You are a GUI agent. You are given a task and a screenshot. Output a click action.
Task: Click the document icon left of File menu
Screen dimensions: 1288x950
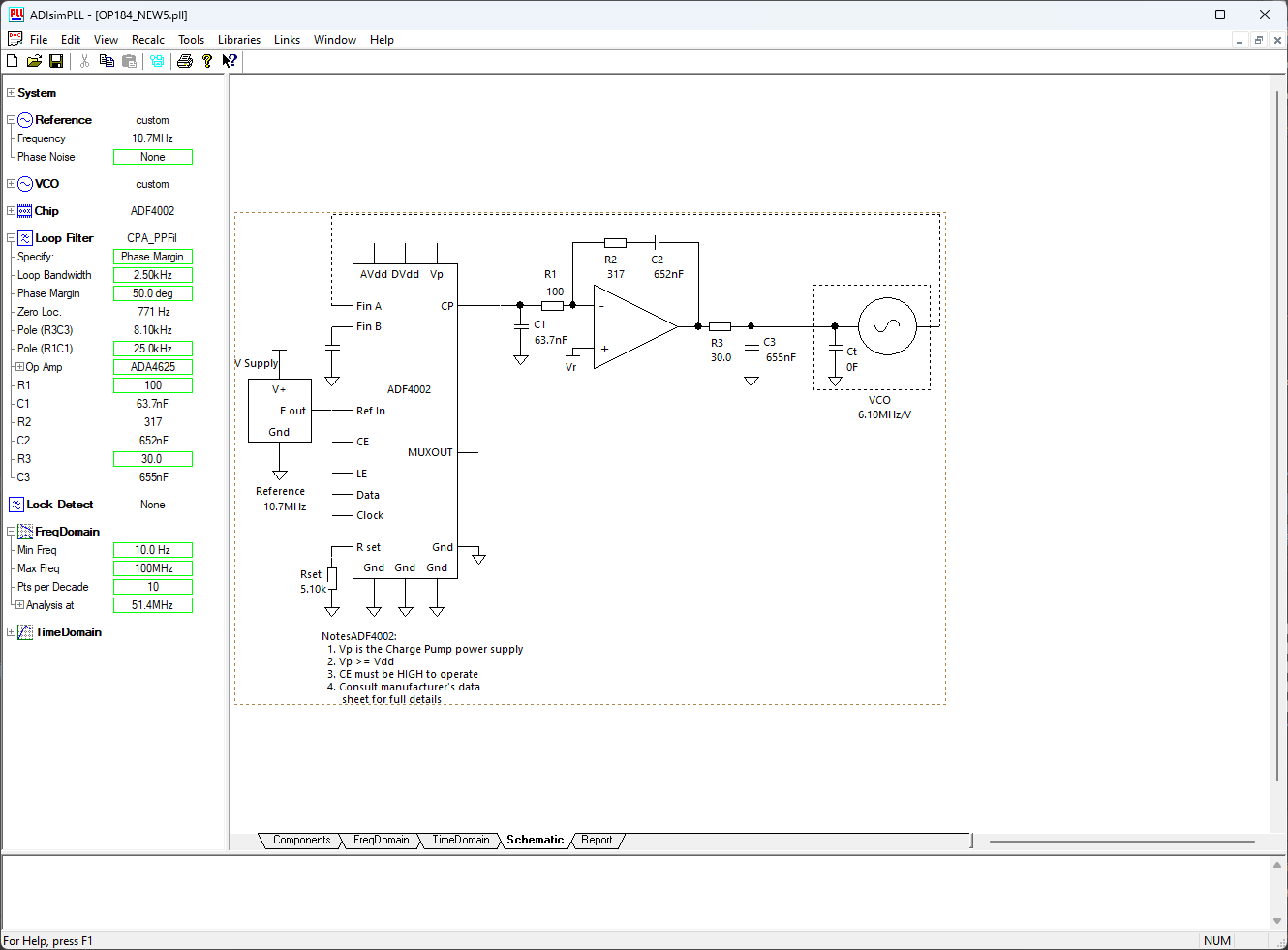(x=15, y=39)
